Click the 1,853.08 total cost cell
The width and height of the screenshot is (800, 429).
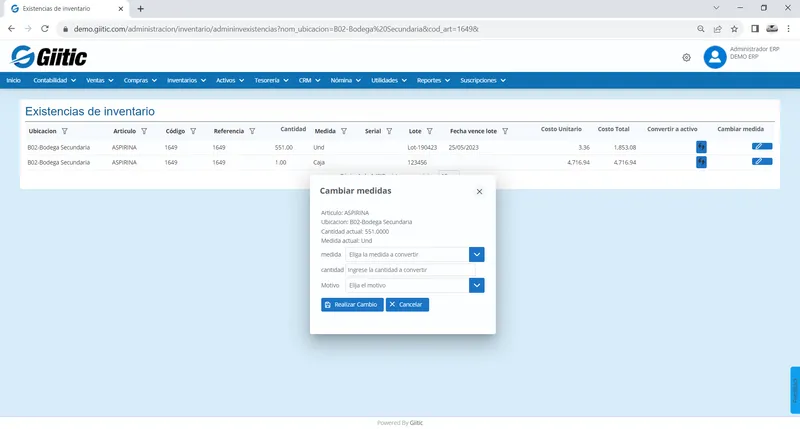point(624,147)
